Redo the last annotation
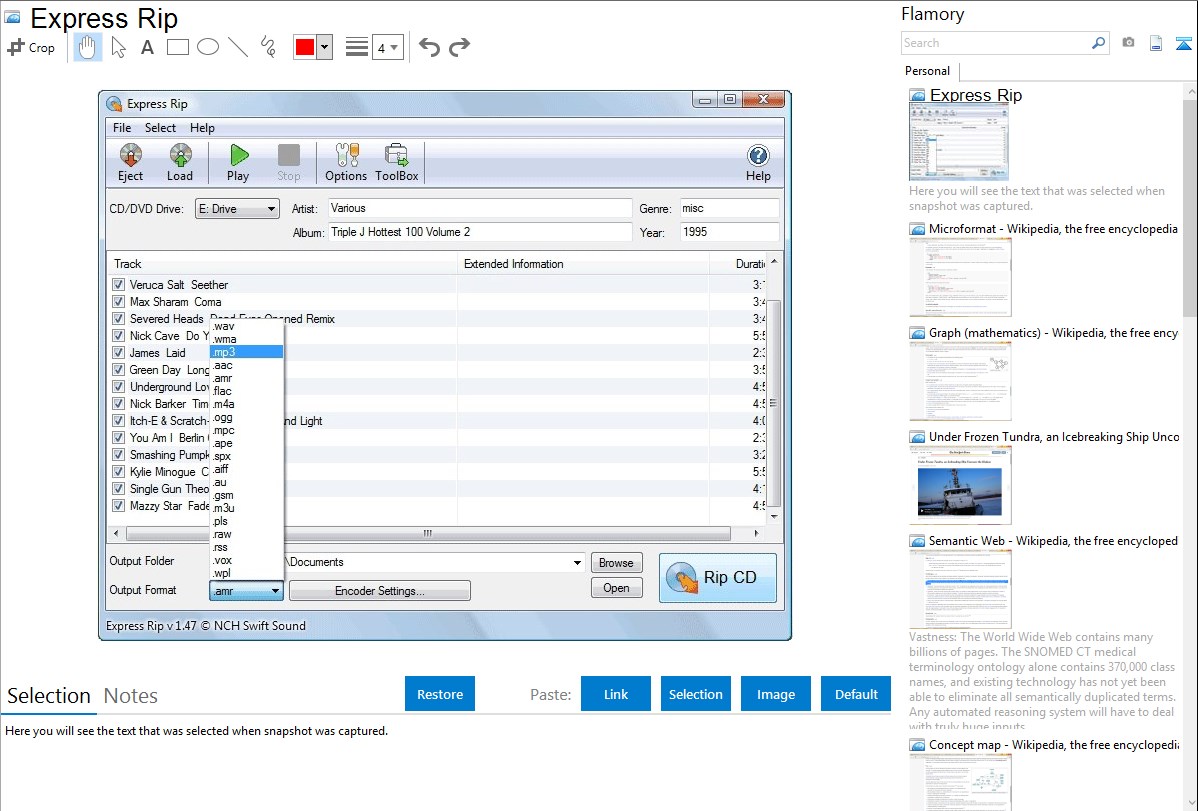The width and height of the screenshot is (1198, 811). point(459,47)
